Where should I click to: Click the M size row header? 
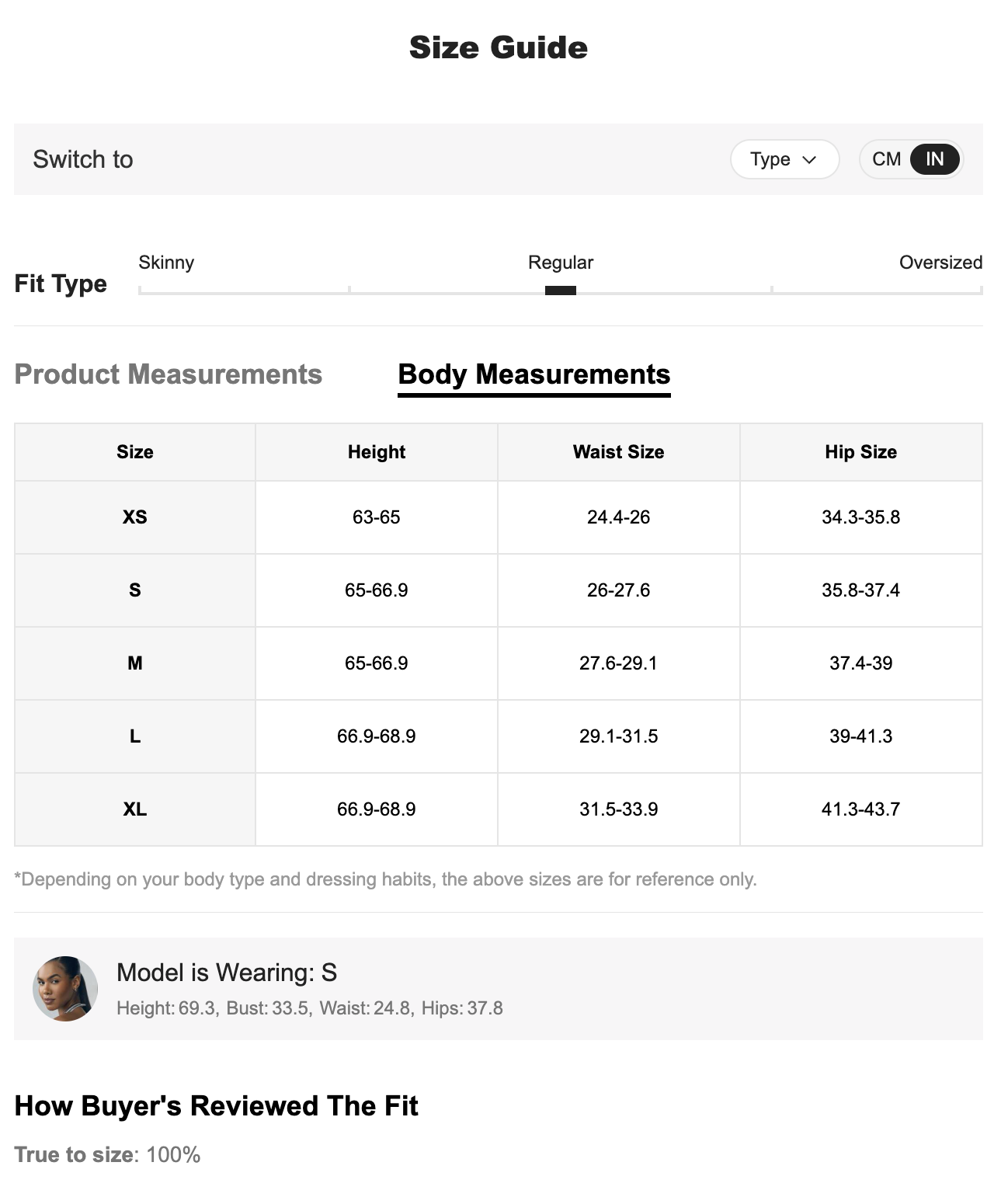(135, 663)
